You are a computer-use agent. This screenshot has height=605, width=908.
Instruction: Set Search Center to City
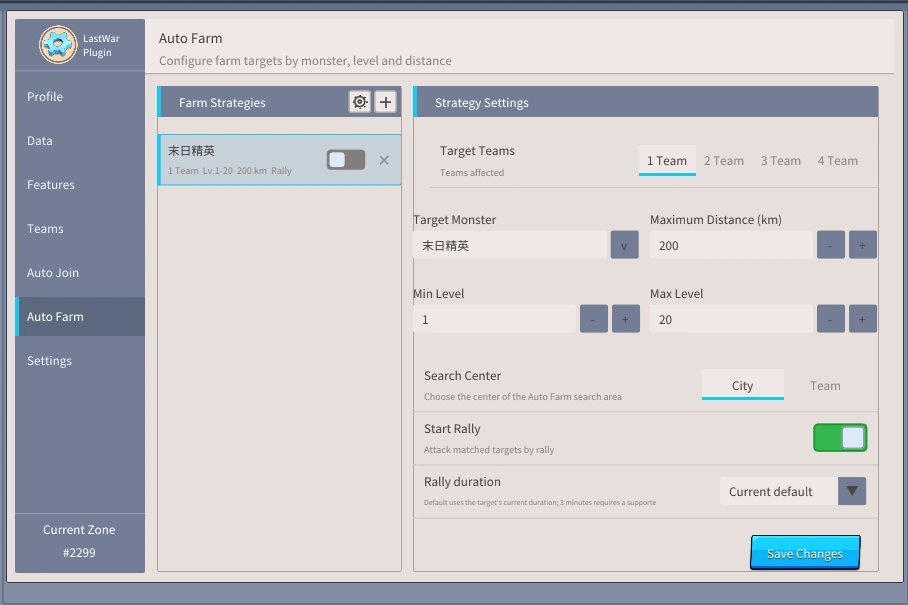click(x=742, y=385)
